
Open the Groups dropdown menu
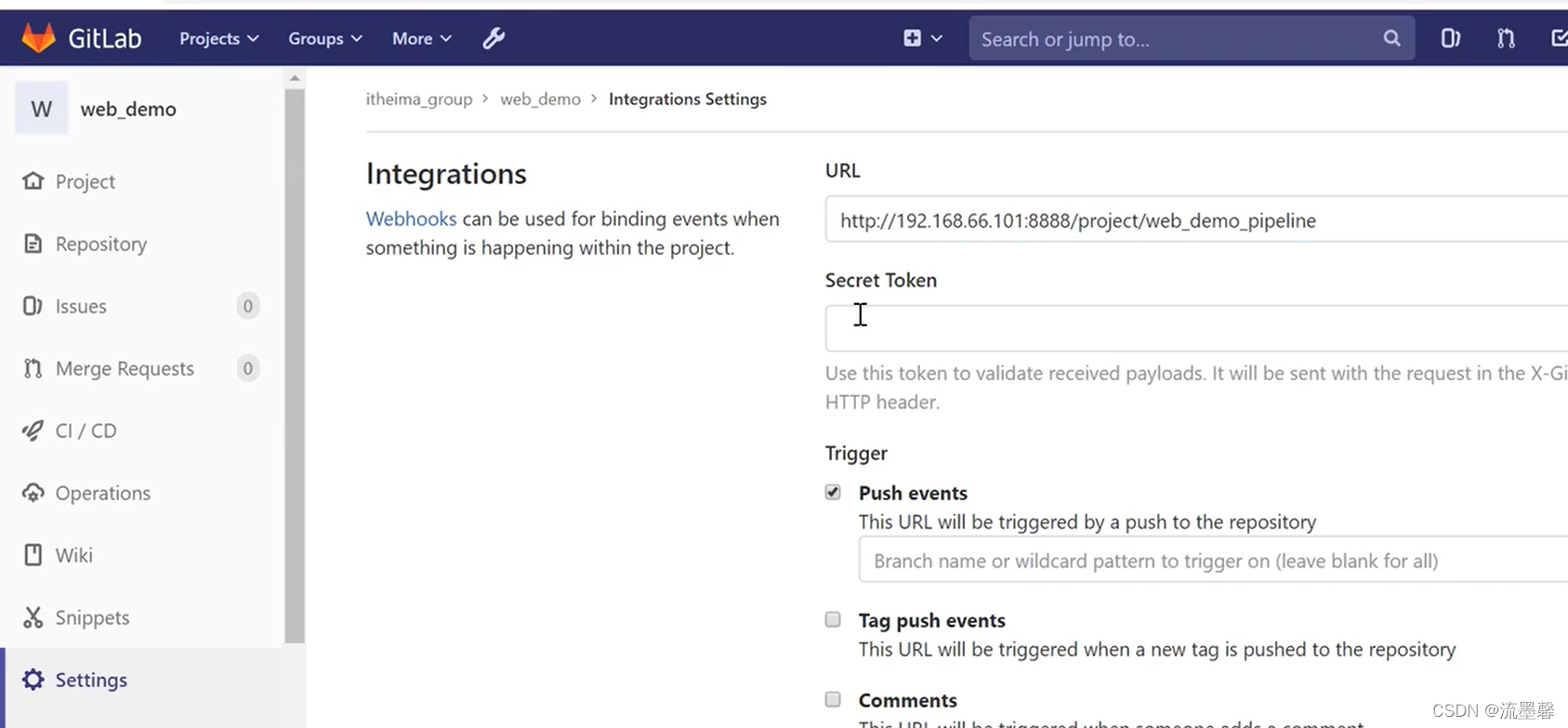point(325,38)
